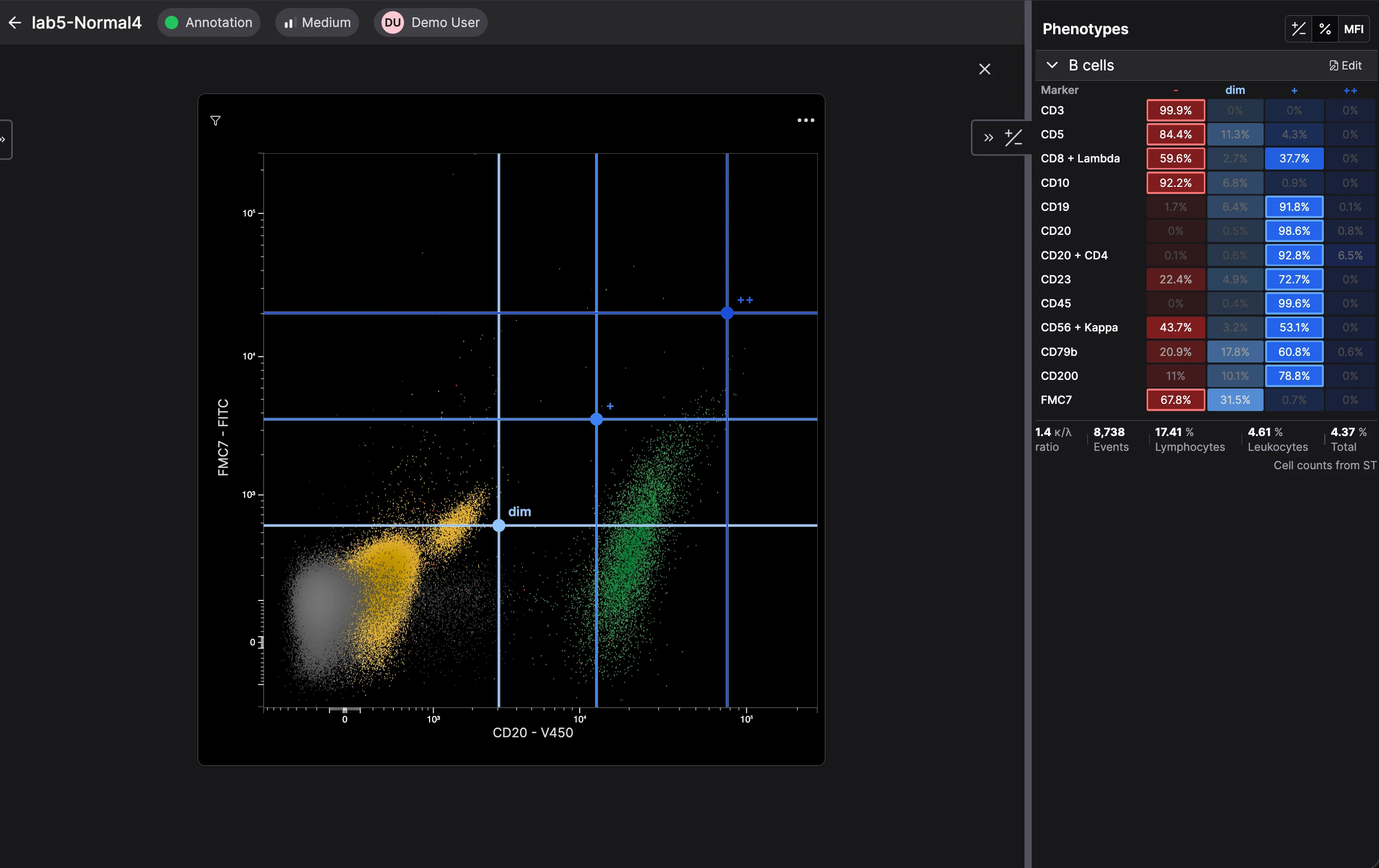Switch Phenotypes view to plus/minus mode

1298,29
